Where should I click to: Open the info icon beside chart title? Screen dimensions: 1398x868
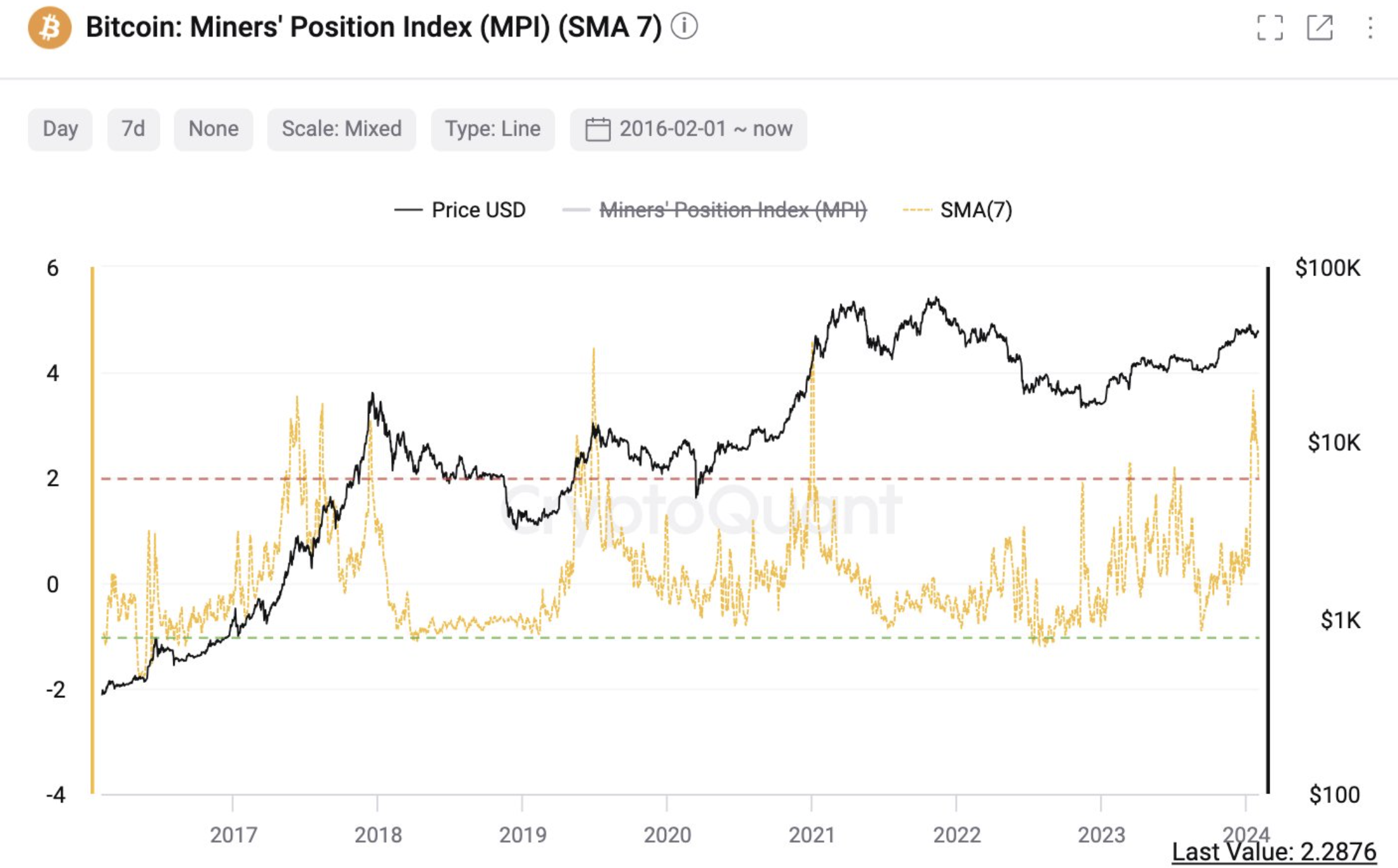(x=684, y=27)
